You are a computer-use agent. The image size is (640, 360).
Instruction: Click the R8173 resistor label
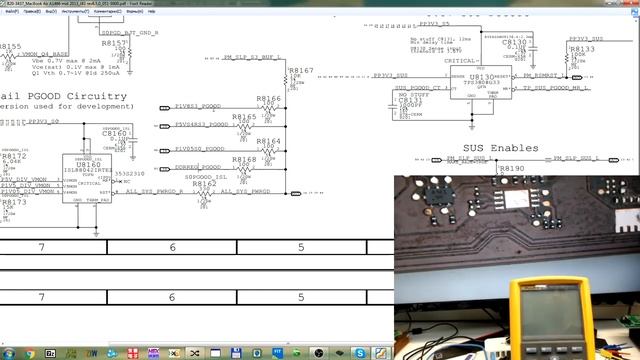pyautogui.click(x=14, y=202)
